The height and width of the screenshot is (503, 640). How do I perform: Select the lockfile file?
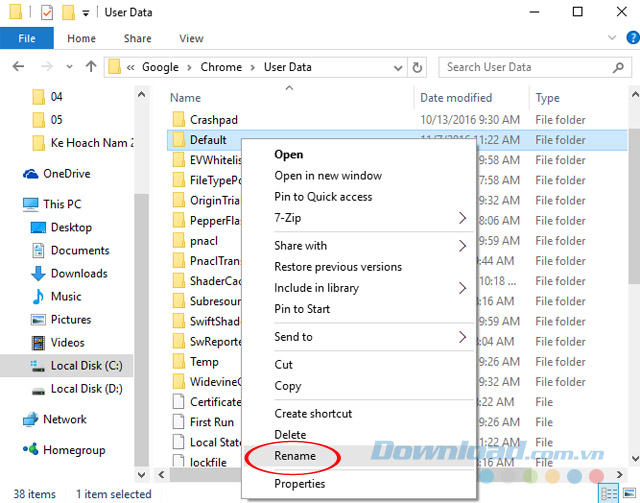pos(208,463)
